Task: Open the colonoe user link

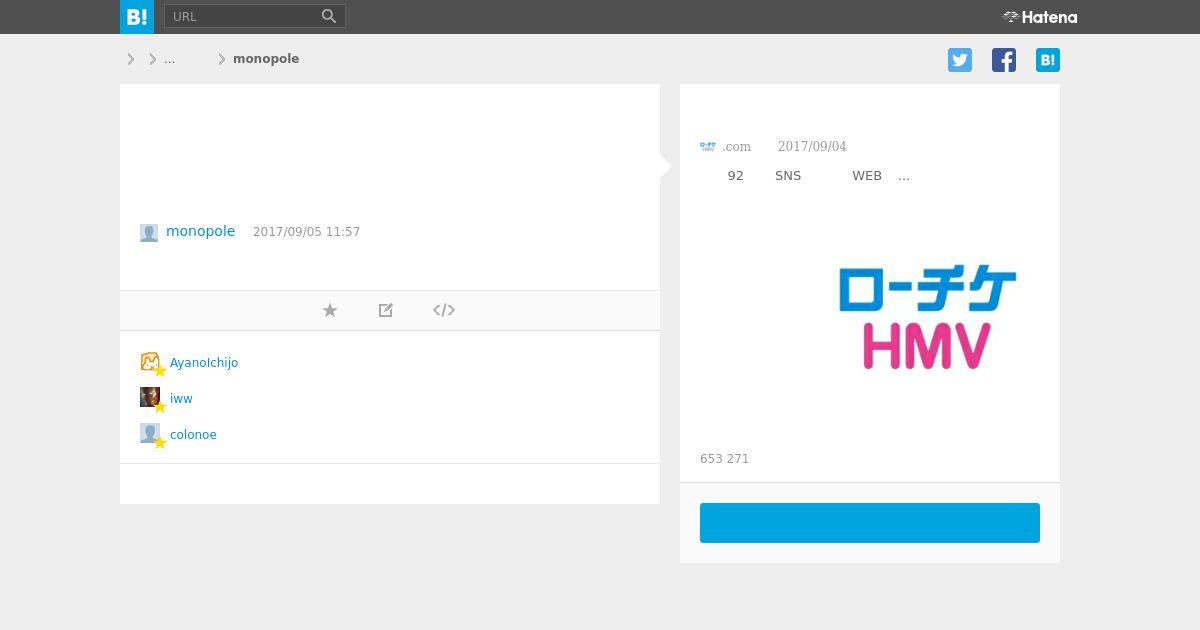Action: 193,435
